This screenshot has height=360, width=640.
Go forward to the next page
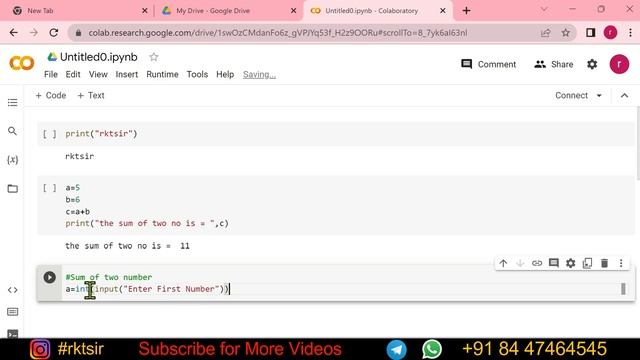[33, 33]
